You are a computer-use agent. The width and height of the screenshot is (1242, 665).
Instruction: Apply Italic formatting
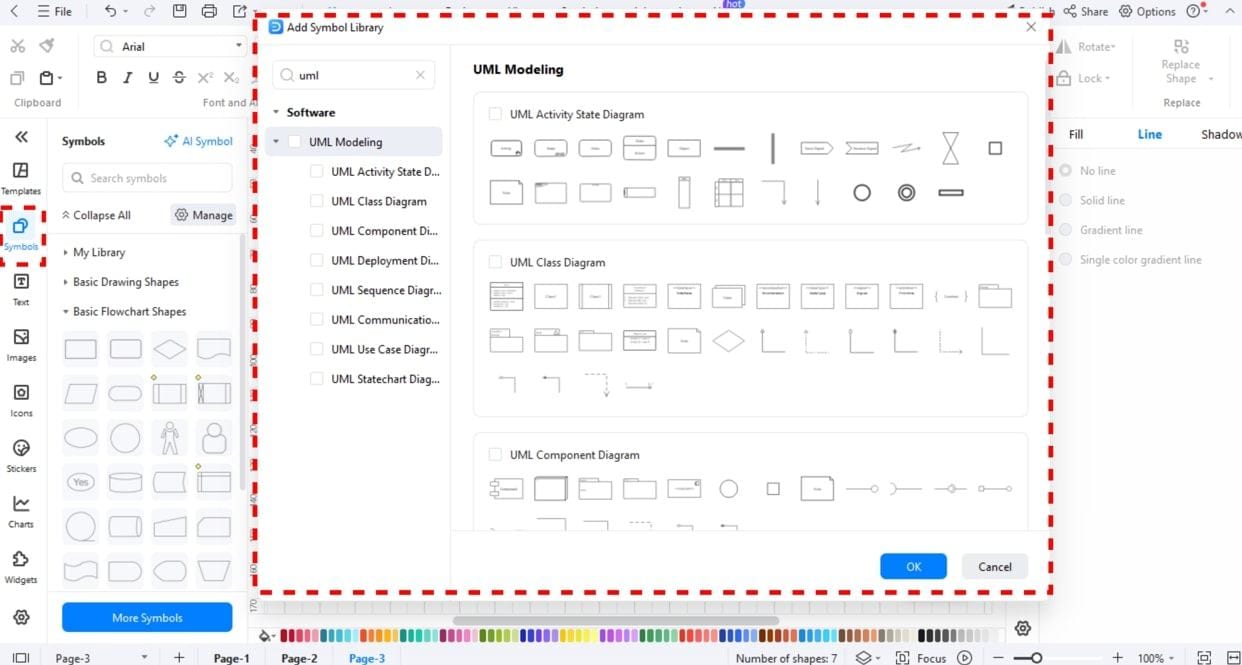click(127, 78)
